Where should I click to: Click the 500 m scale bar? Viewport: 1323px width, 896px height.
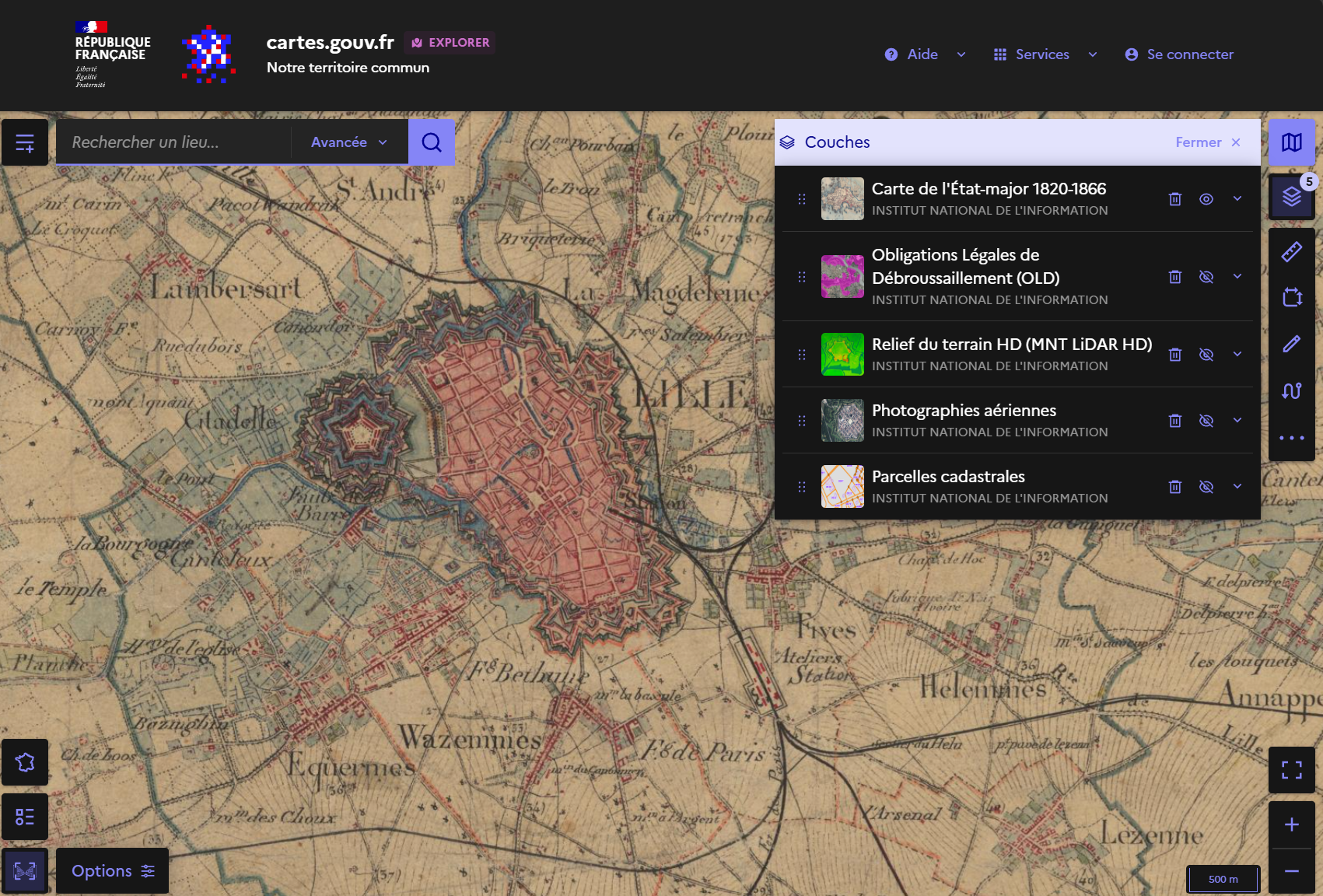tap(1223, 879)
